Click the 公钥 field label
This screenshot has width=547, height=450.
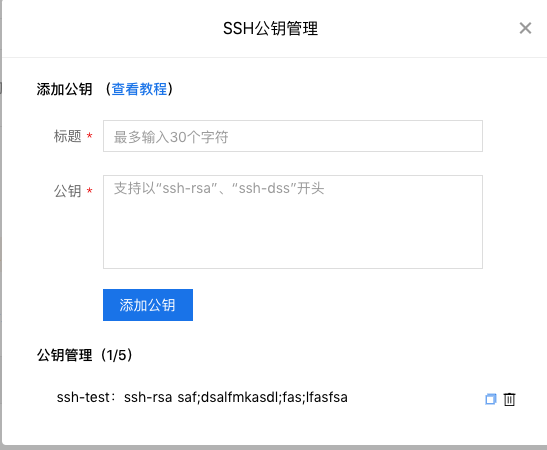click(67, 191)
